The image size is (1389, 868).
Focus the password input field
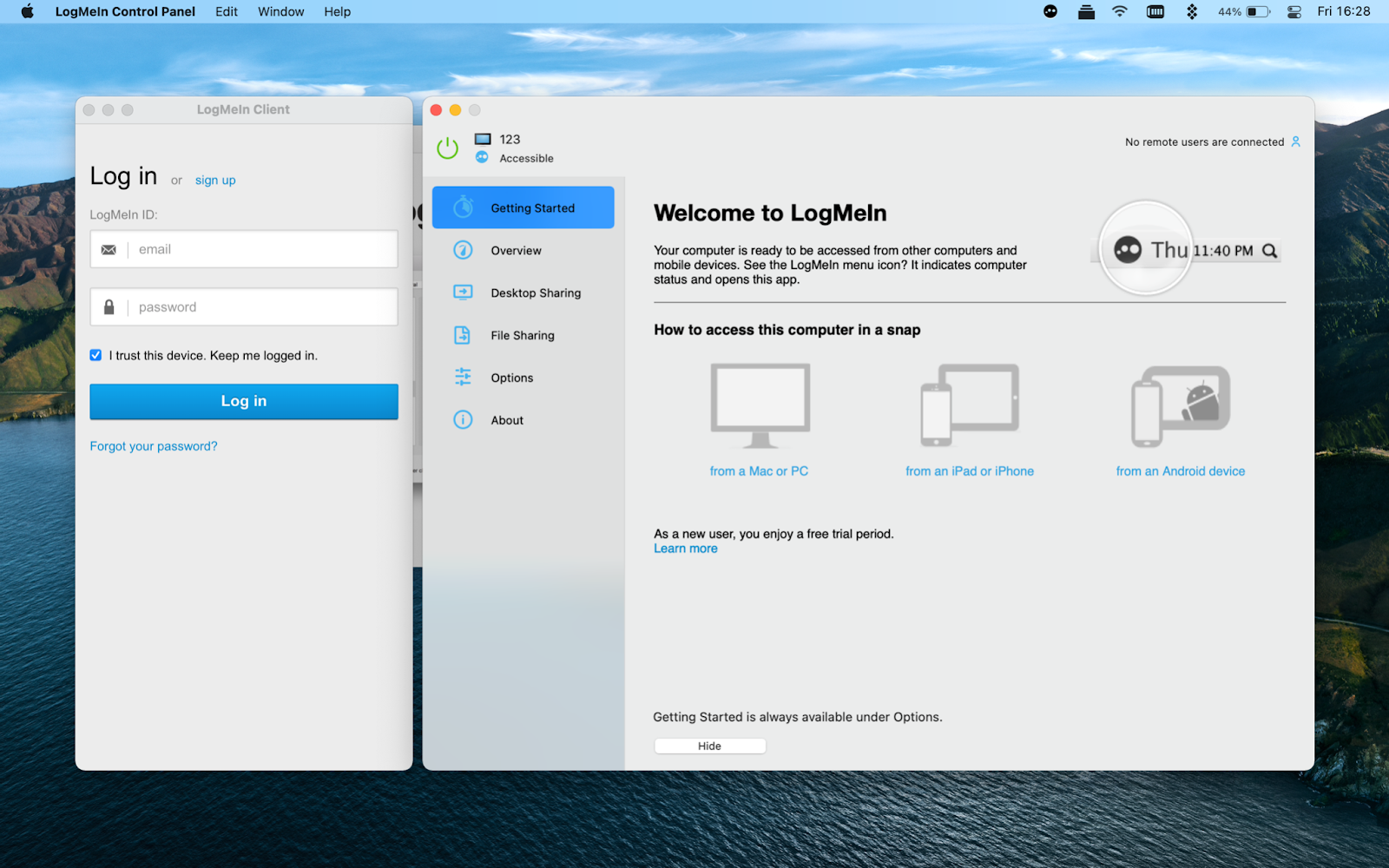(x=244, y=307)
